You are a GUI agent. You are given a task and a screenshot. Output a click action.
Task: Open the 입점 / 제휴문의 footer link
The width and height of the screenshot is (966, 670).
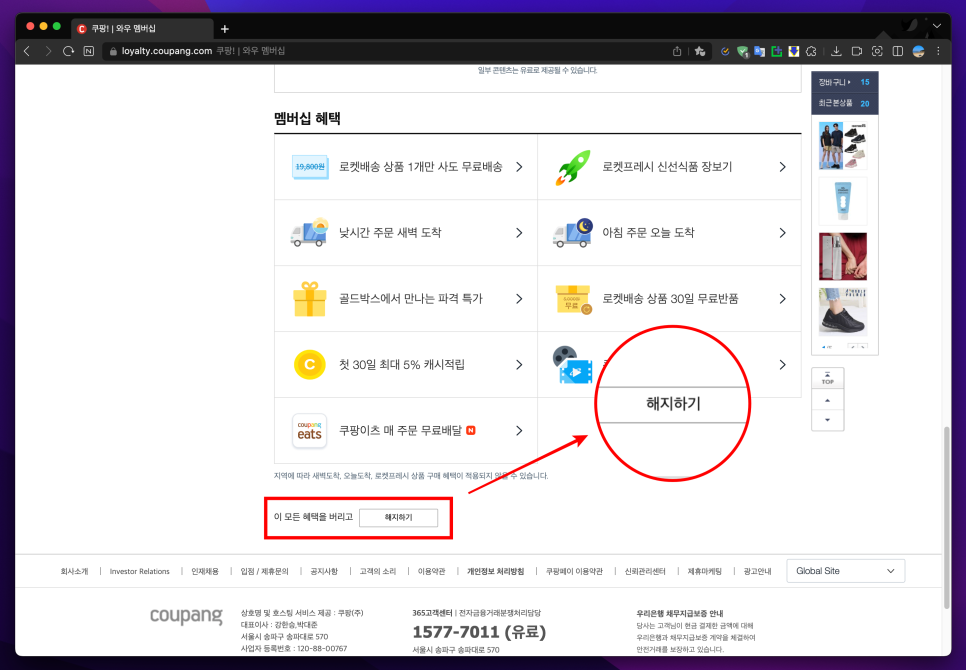coord(264,571)
